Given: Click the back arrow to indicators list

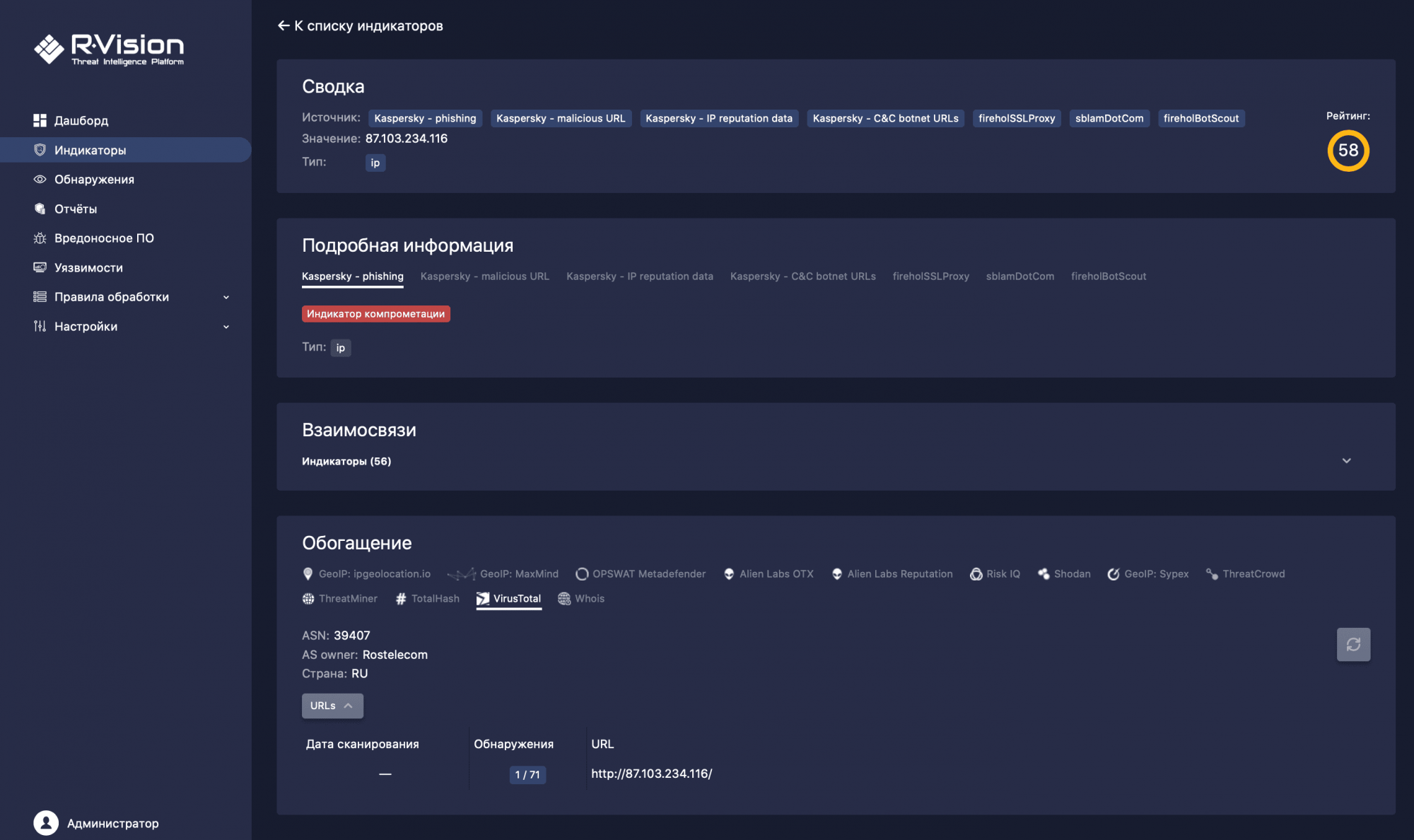Looking at the screenshot, I should tap(284, 26).
